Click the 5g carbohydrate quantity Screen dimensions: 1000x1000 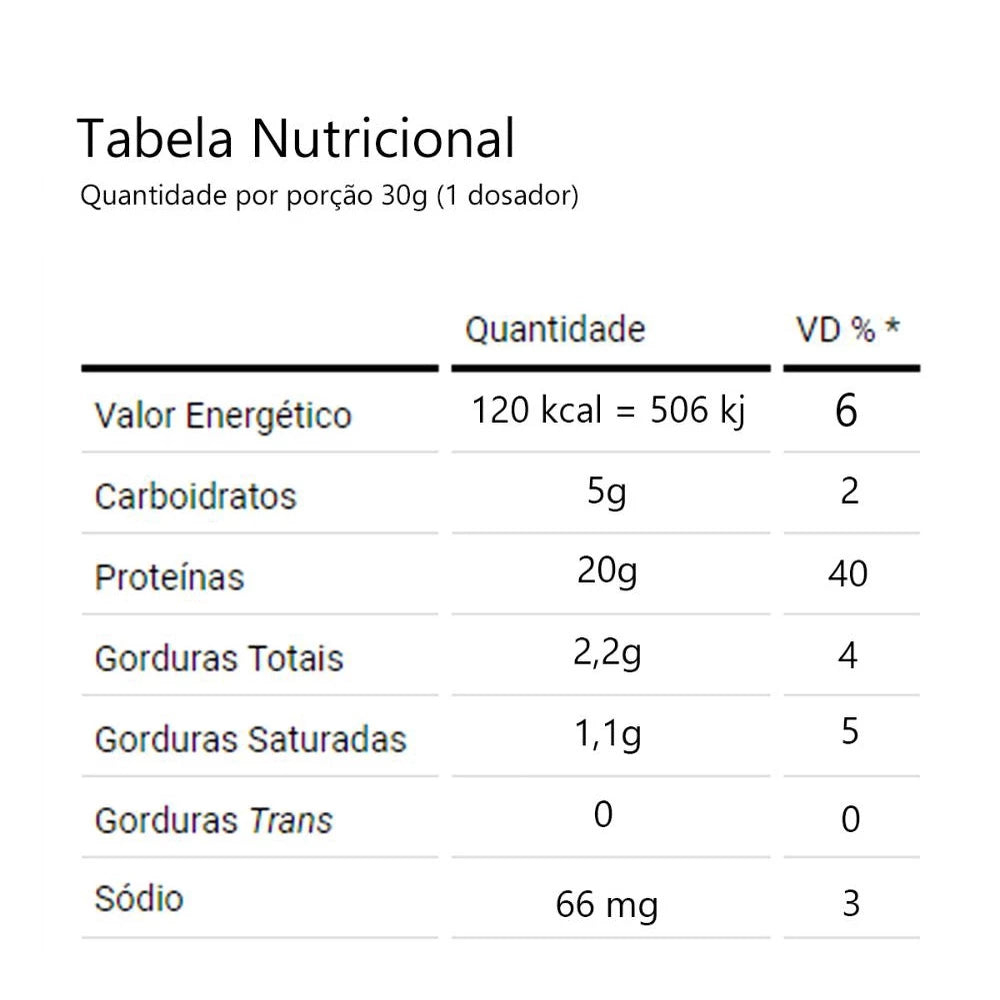[x=607, y=492]
